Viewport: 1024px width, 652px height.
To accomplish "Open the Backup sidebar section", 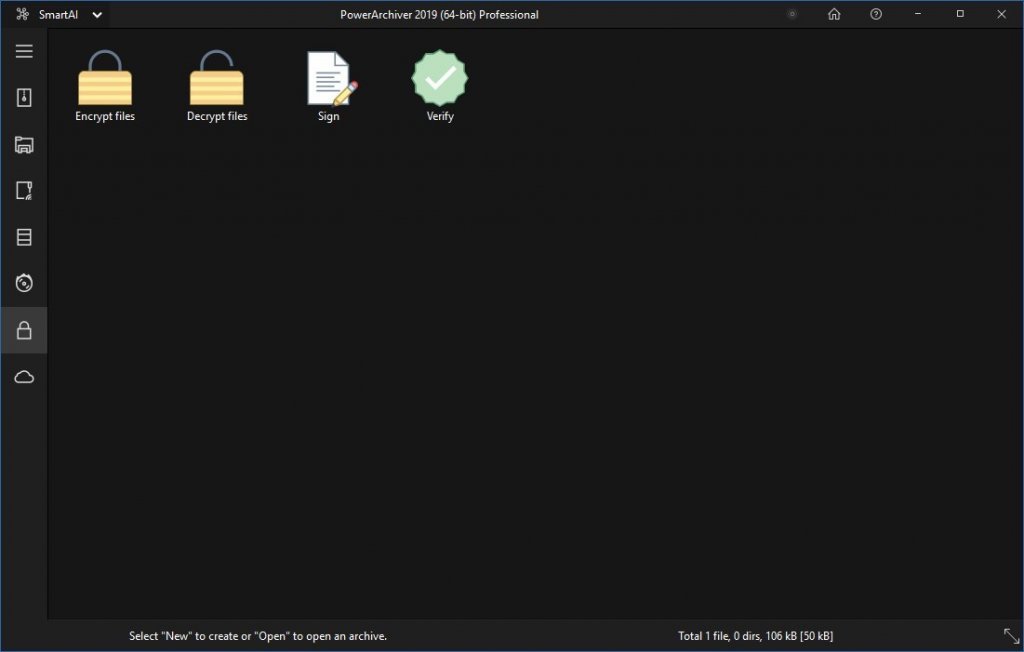I will pos(24,237).
